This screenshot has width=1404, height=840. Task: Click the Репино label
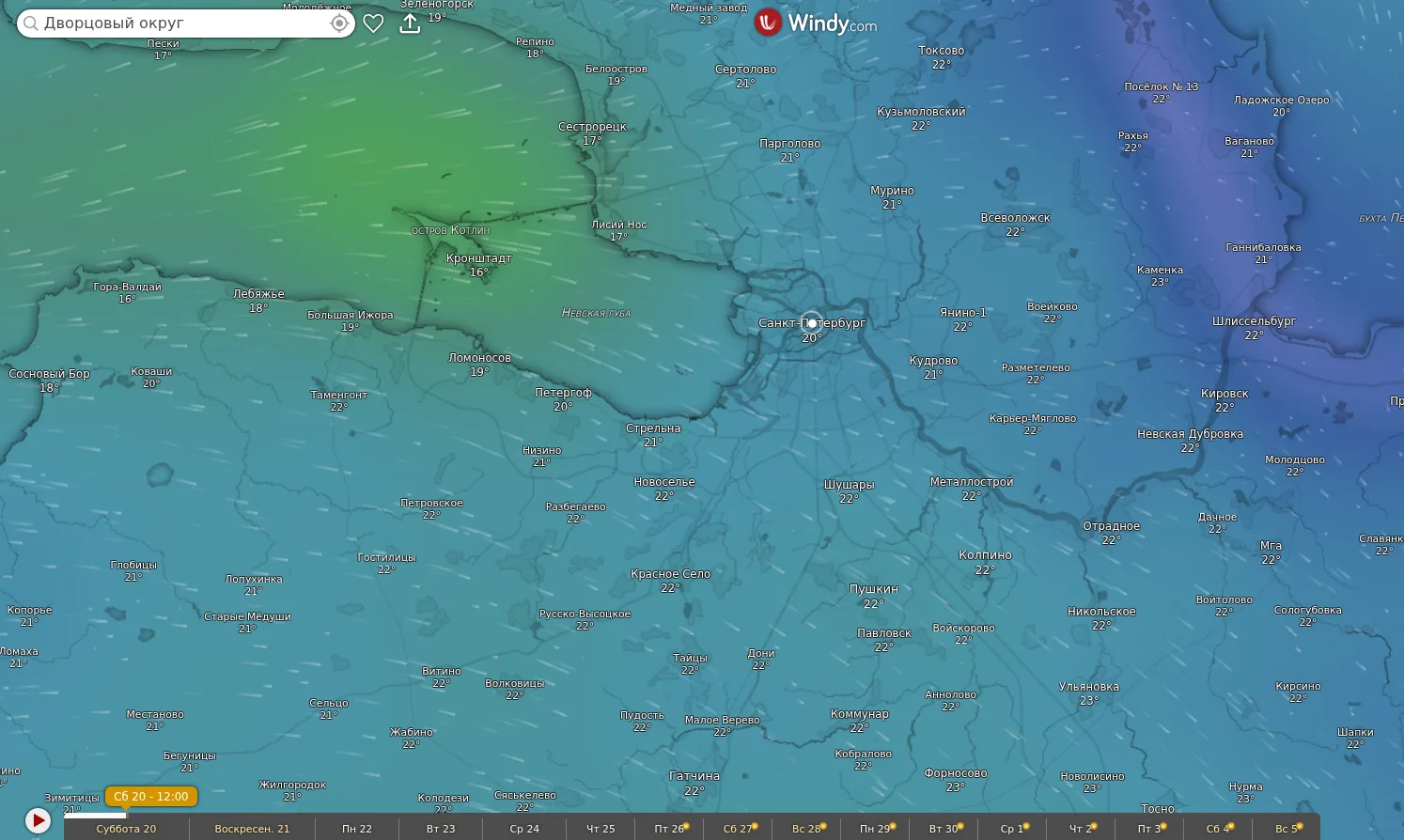(x=535, y=41)
